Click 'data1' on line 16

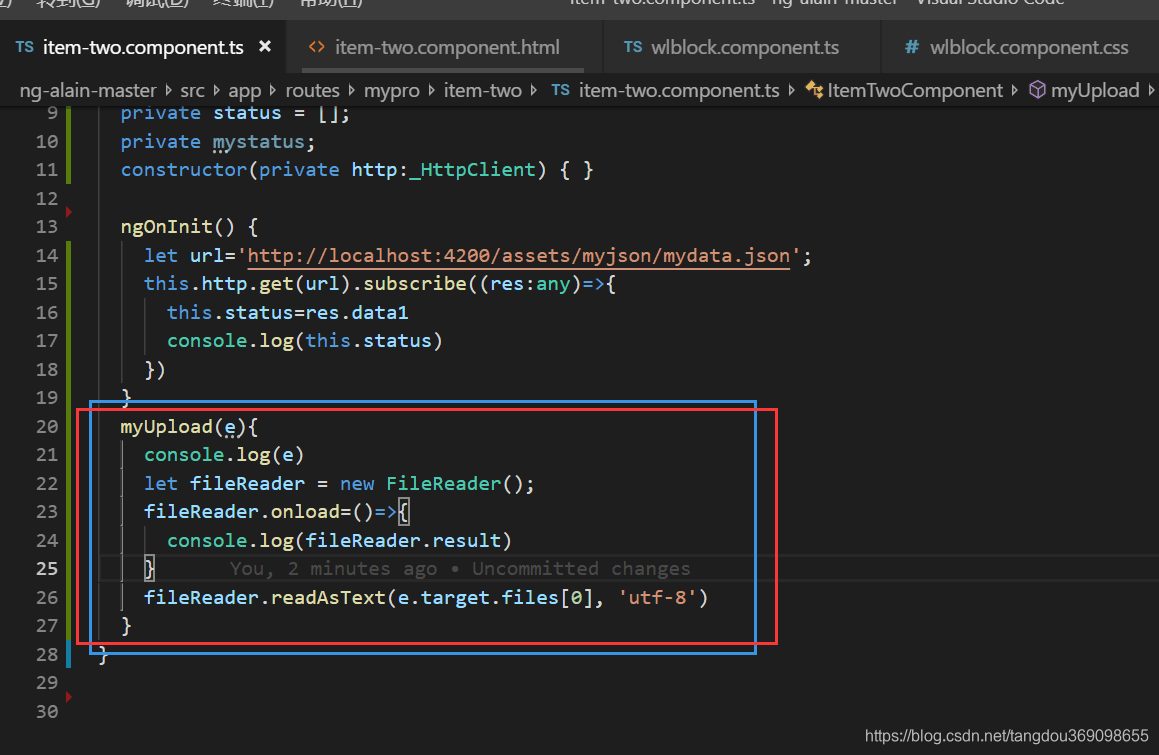tap(380, 312)
